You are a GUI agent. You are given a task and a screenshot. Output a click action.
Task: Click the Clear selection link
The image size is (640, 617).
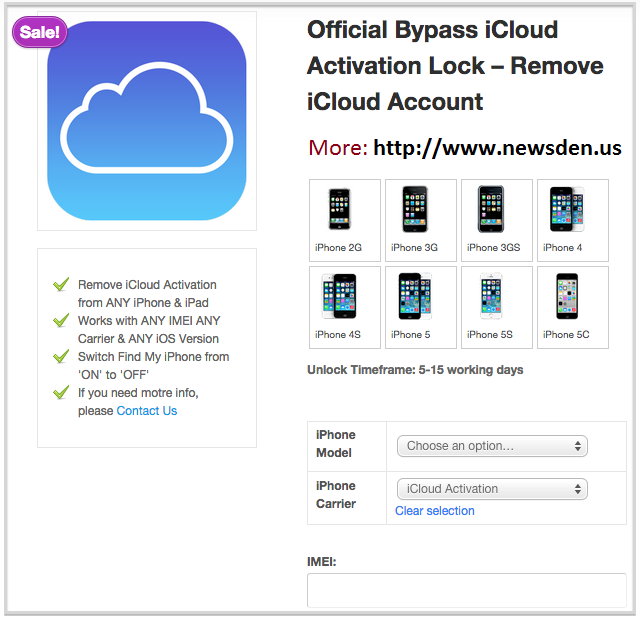435,511
